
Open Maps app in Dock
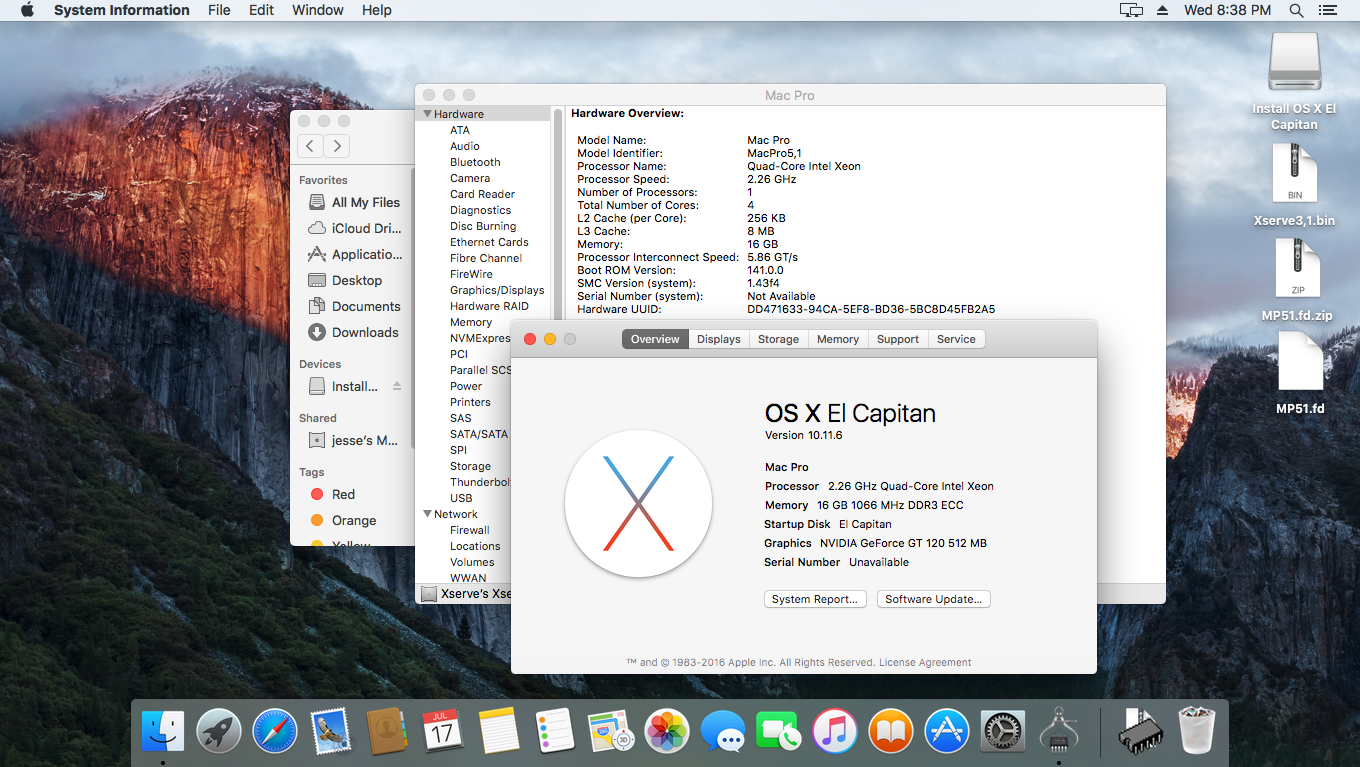coord(610,731)
